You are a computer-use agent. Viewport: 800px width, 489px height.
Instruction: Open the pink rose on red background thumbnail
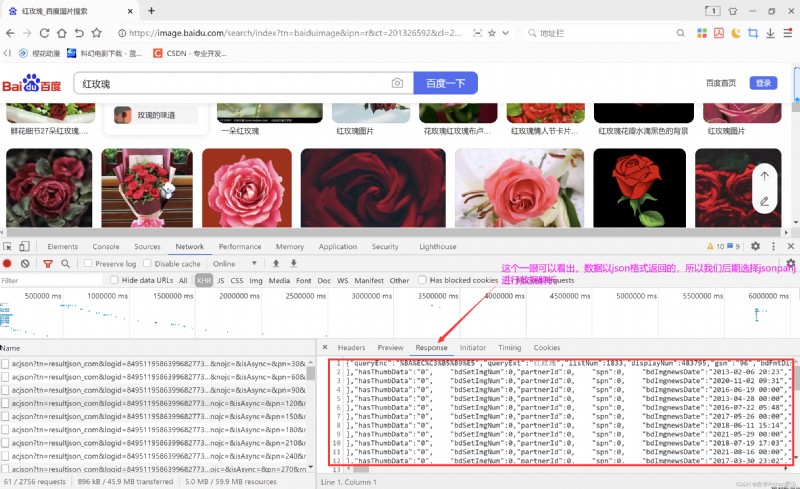pos(247,188)
